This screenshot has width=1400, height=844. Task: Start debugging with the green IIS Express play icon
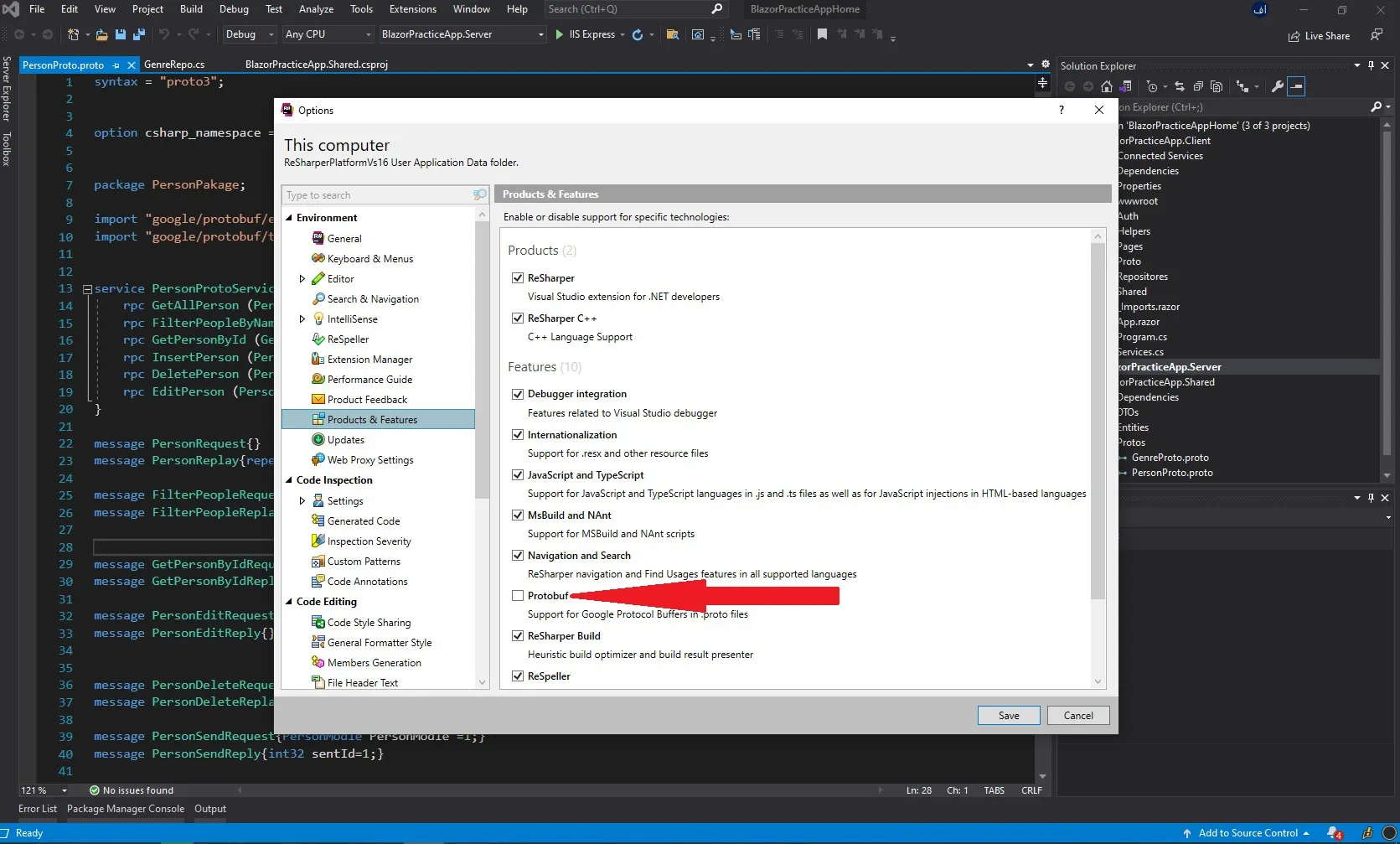pos(560,34)
